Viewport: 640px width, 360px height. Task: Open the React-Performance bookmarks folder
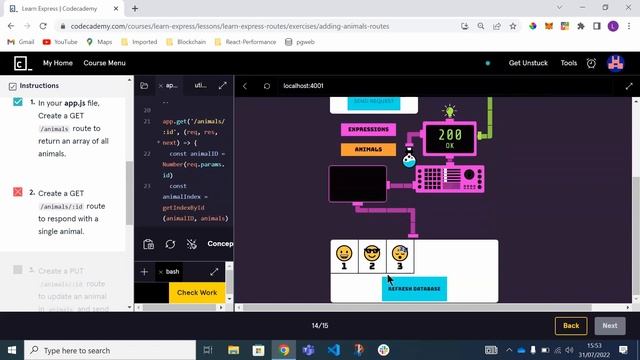245,42
